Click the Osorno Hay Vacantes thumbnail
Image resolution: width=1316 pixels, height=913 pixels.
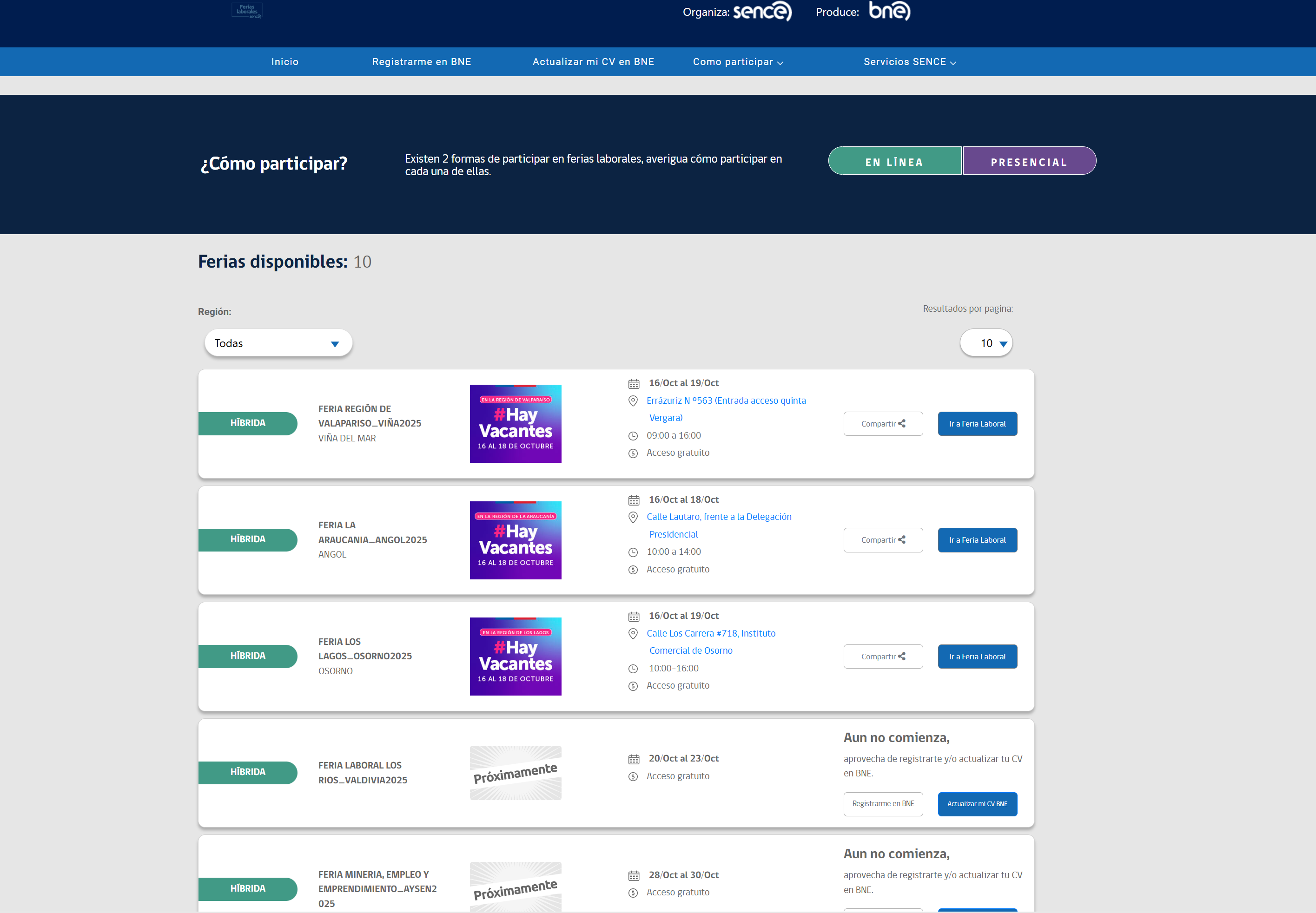(x=515, y=657)
